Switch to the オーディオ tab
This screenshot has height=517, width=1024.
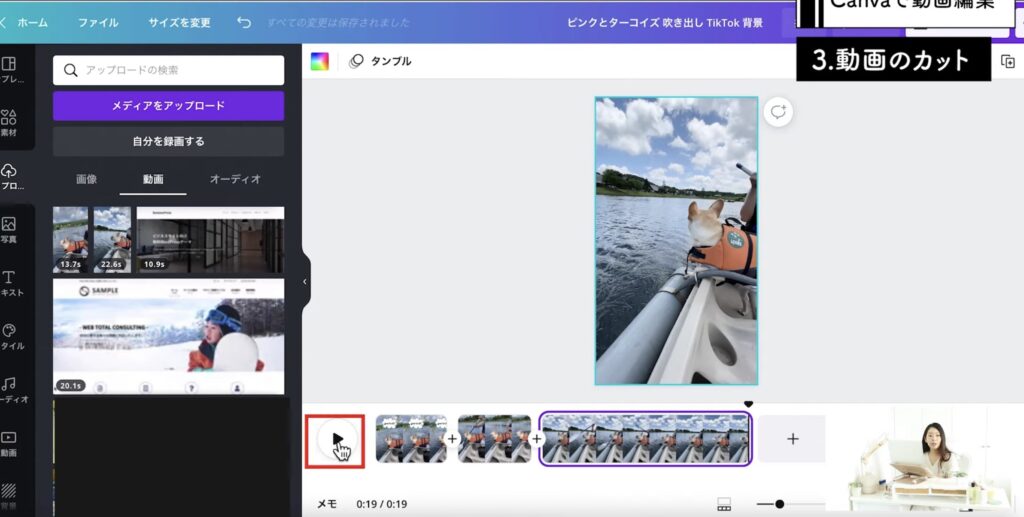(x=235, y=179)
